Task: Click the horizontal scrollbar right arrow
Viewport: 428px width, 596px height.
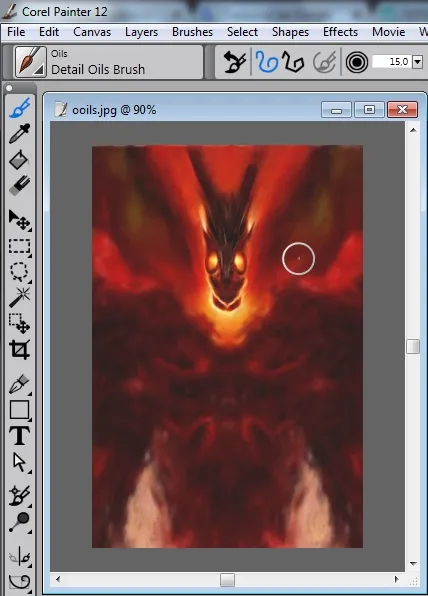Action: 396,579
